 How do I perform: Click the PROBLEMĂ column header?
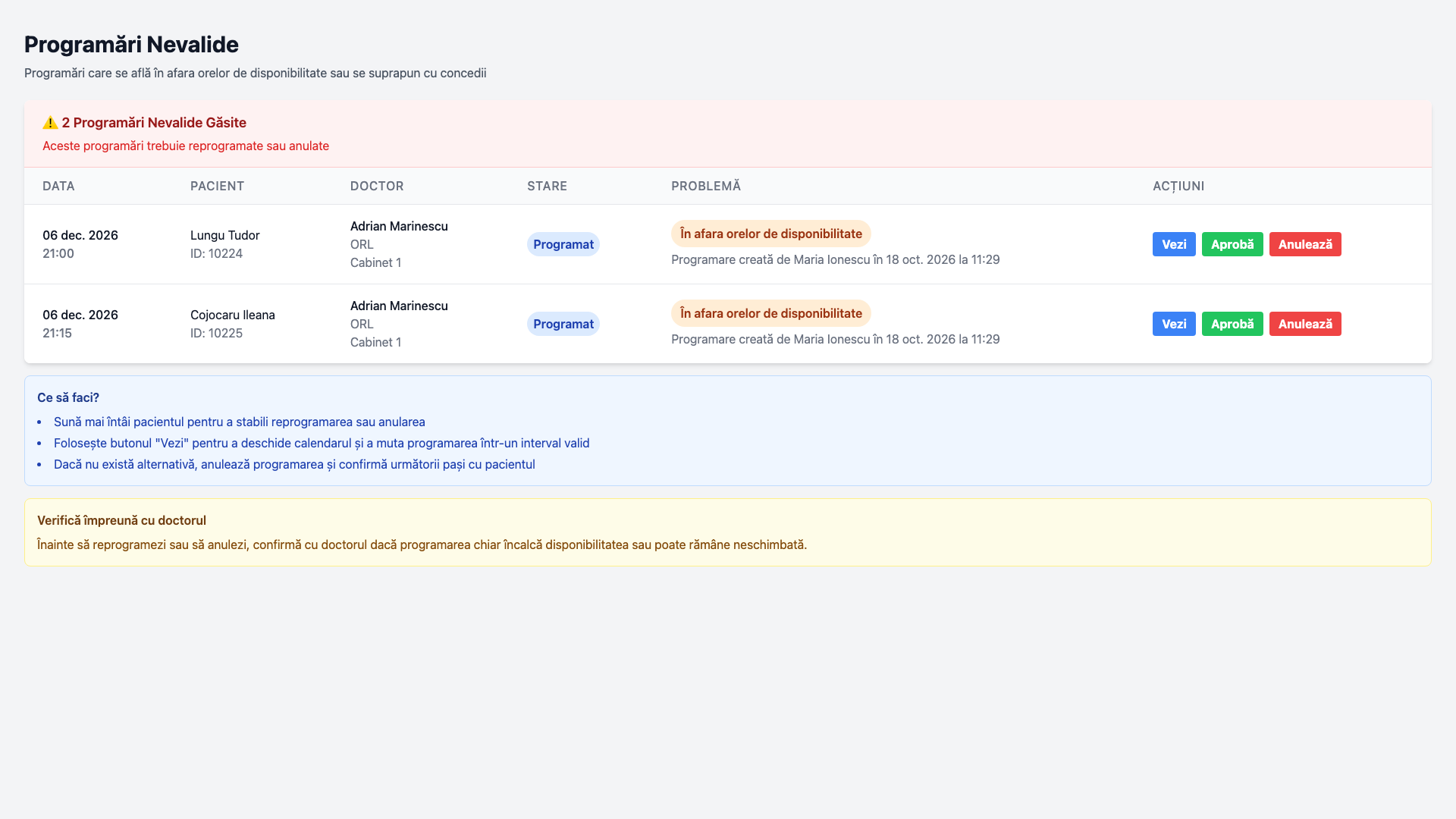click(x=706, y=186)
